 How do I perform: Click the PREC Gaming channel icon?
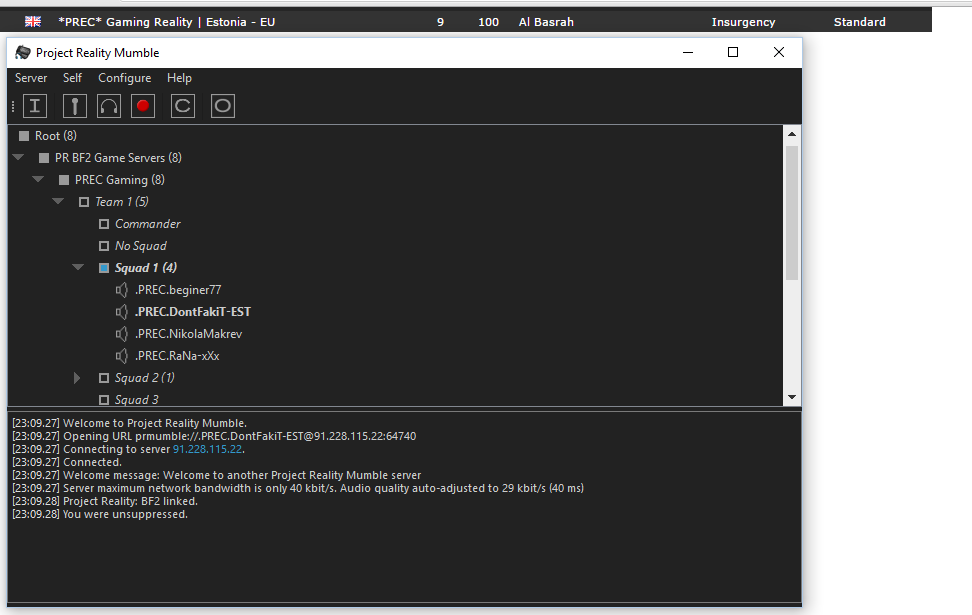64,180
